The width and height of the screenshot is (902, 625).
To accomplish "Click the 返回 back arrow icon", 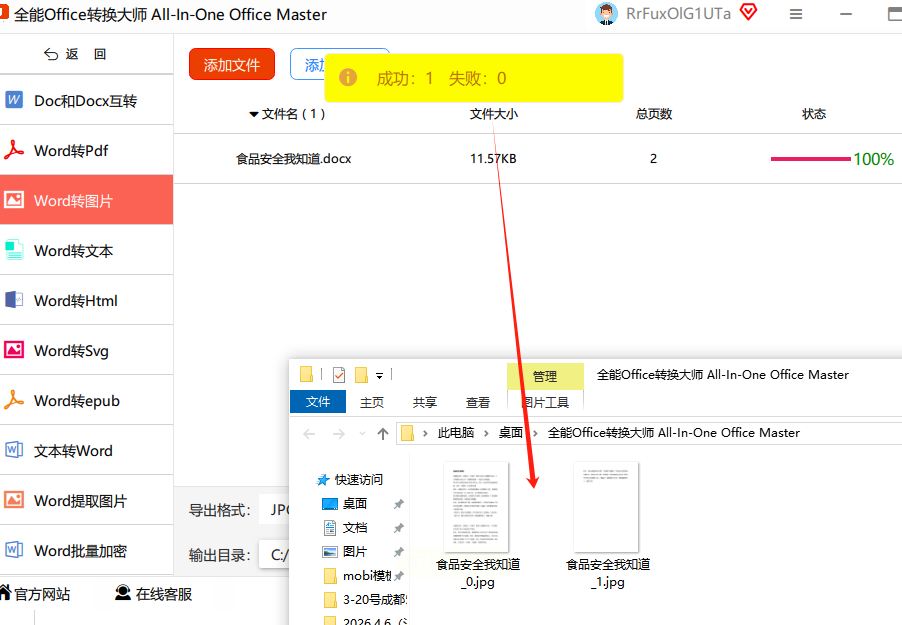I will [51, 54].
